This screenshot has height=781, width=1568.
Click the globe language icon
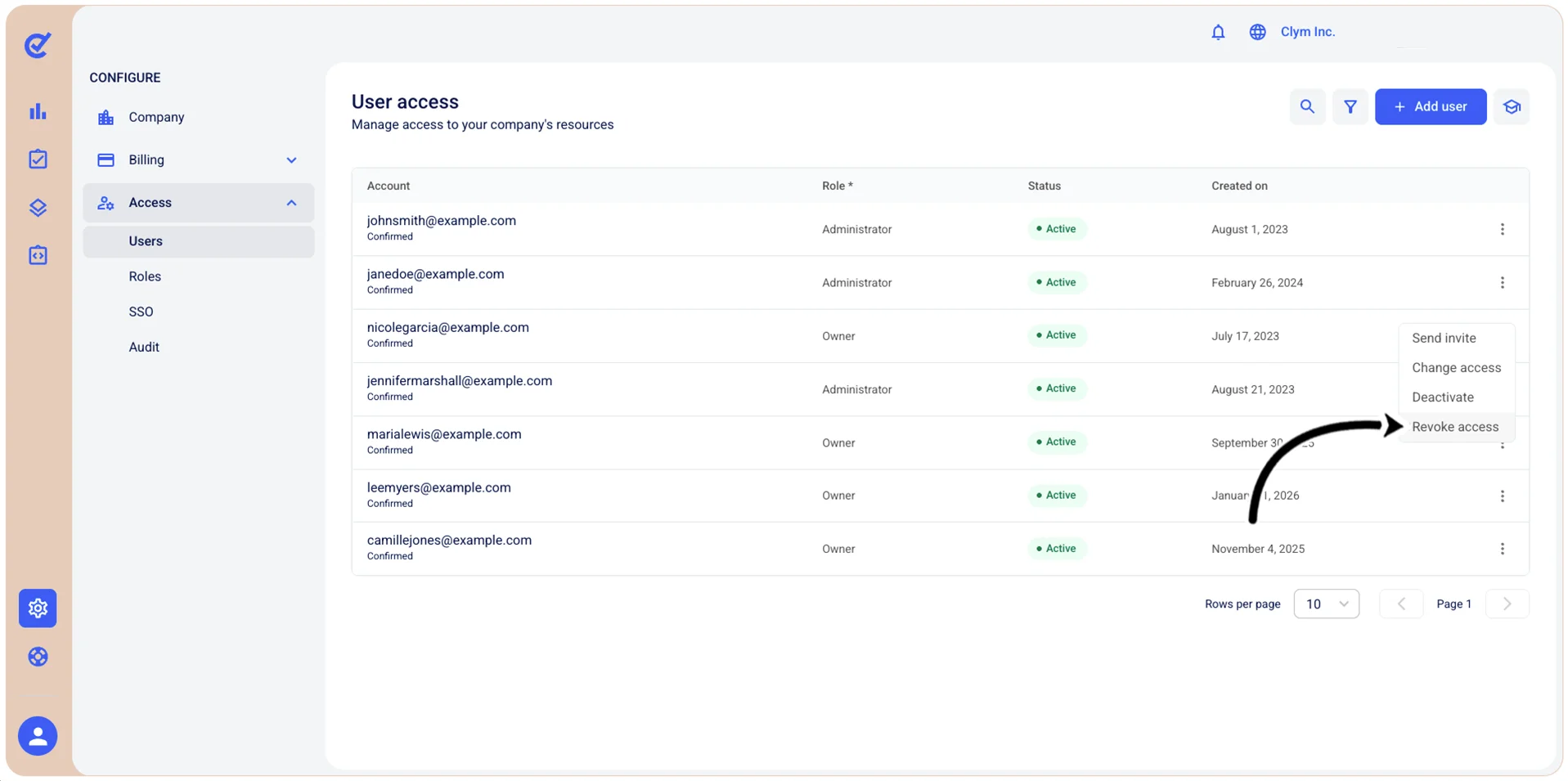click(x=1257, y=32)
